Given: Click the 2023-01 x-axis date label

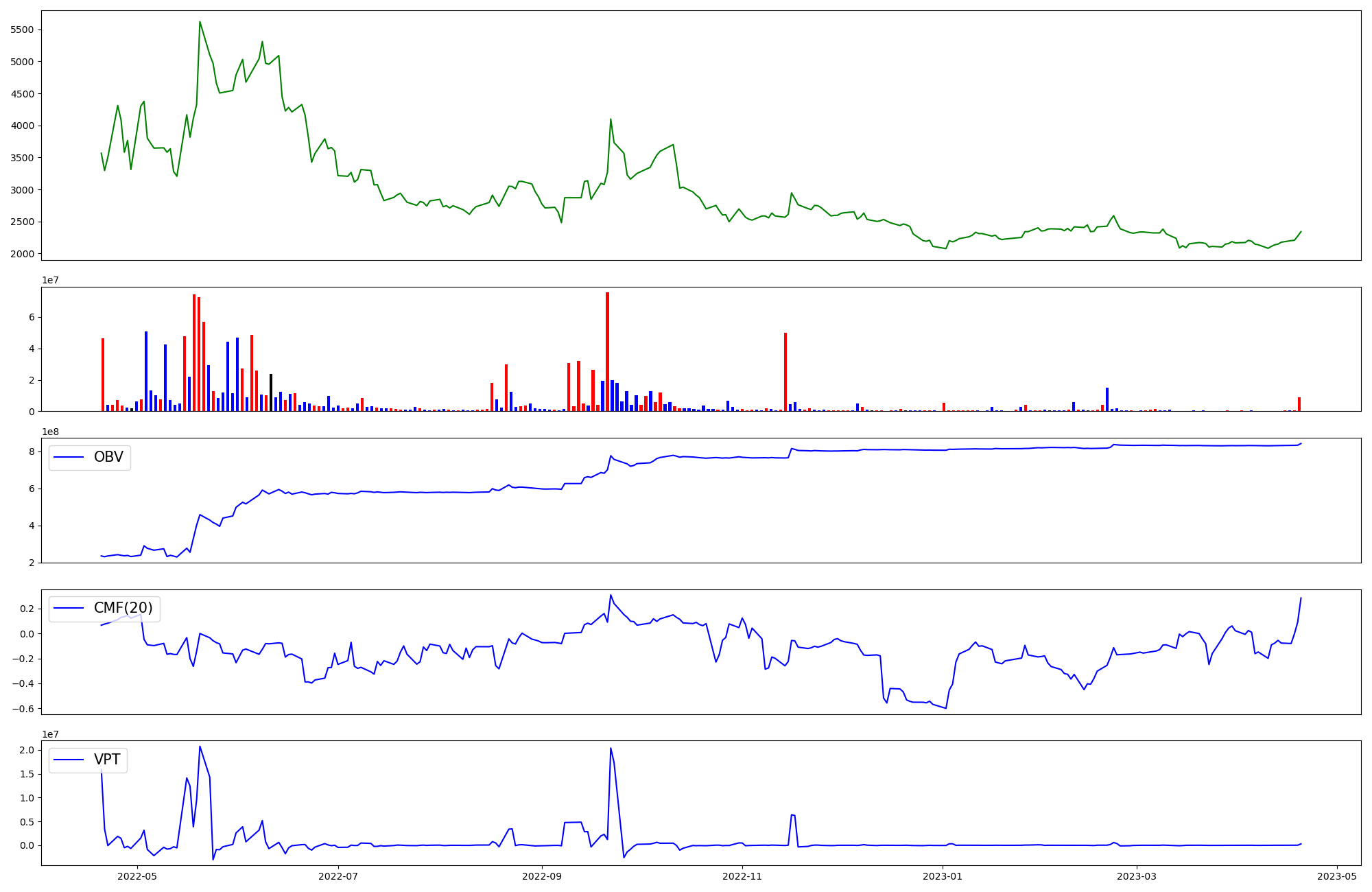Looking at the screenshot, I should [x=943, y=876].
